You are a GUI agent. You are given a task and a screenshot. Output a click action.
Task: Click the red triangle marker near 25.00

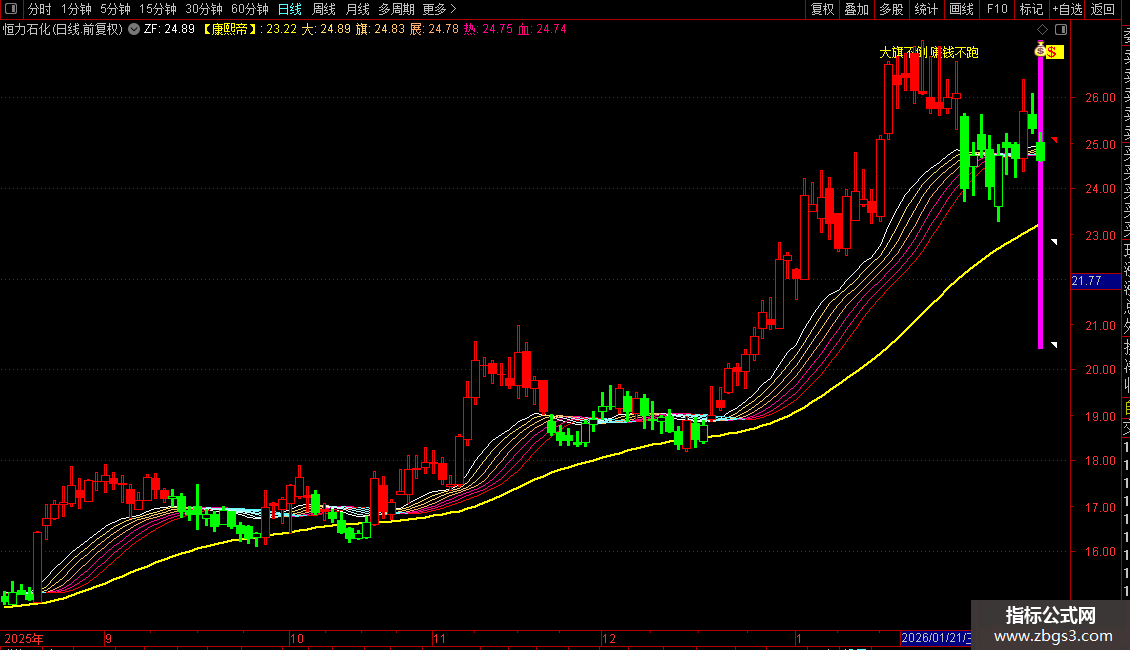click(1054, 139)
